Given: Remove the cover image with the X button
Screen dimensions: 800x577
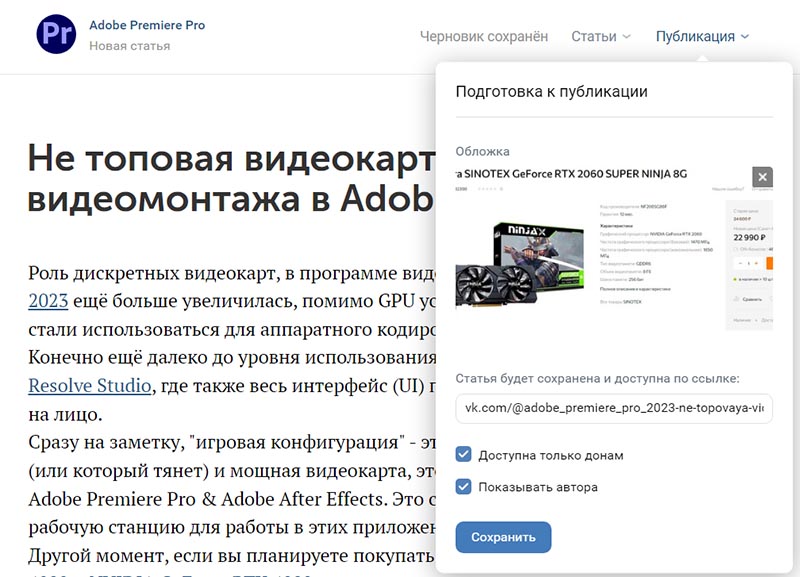Looking at the screenshot, I should pyautogui.click(x=762, y=177).
